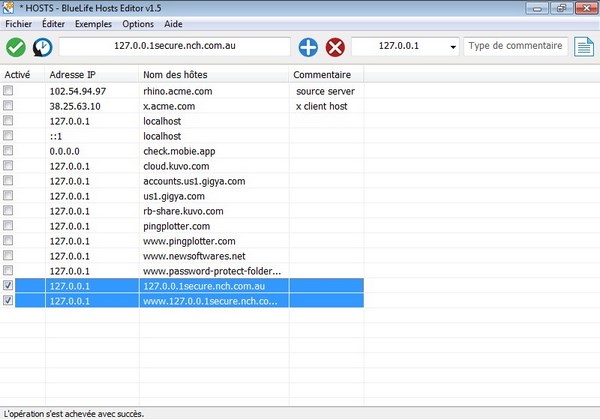Sort by Adresse IP column header
The width and height of the screenshot is (600, 420).
(x=92, y=75)
